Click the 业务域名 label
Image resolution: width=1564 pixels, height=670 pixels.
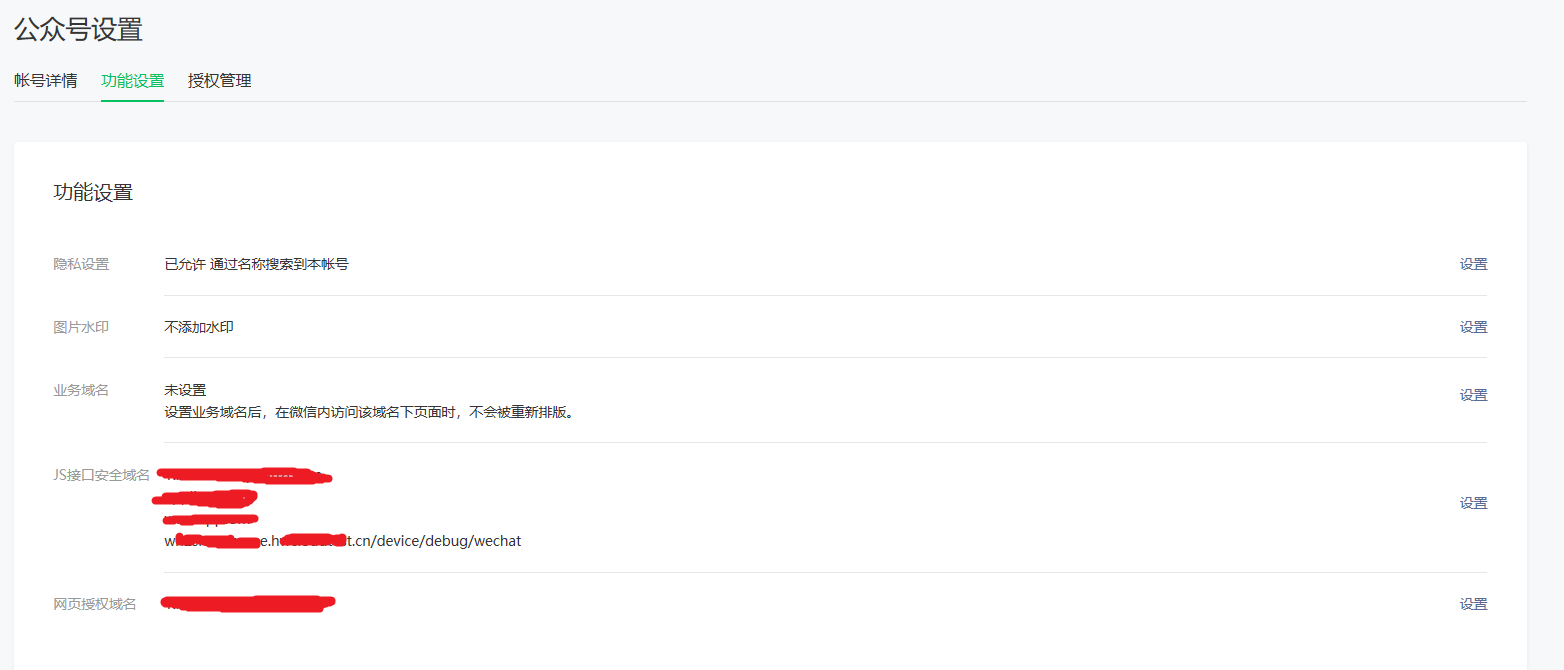(81, 390)
